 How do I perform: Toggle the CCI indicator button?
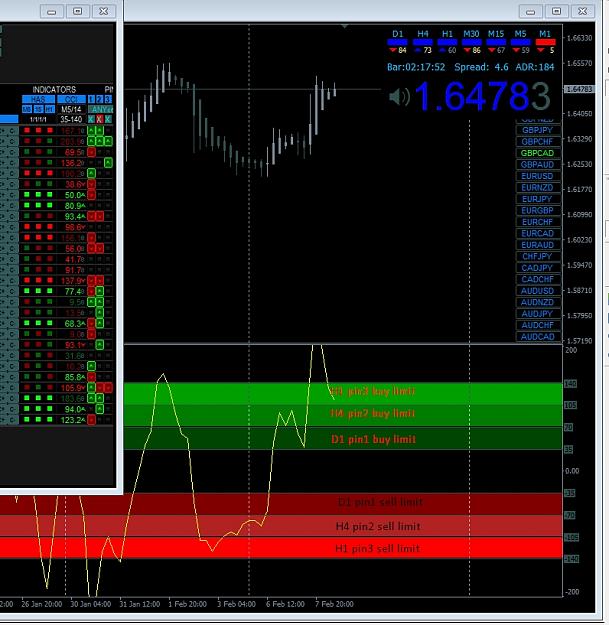tap(71, 99)
